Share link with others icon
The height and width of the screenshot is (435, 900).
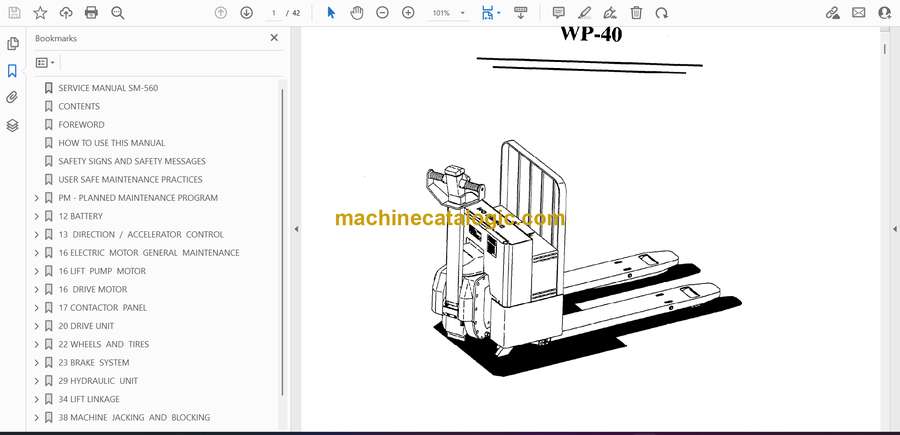(833, 13)
